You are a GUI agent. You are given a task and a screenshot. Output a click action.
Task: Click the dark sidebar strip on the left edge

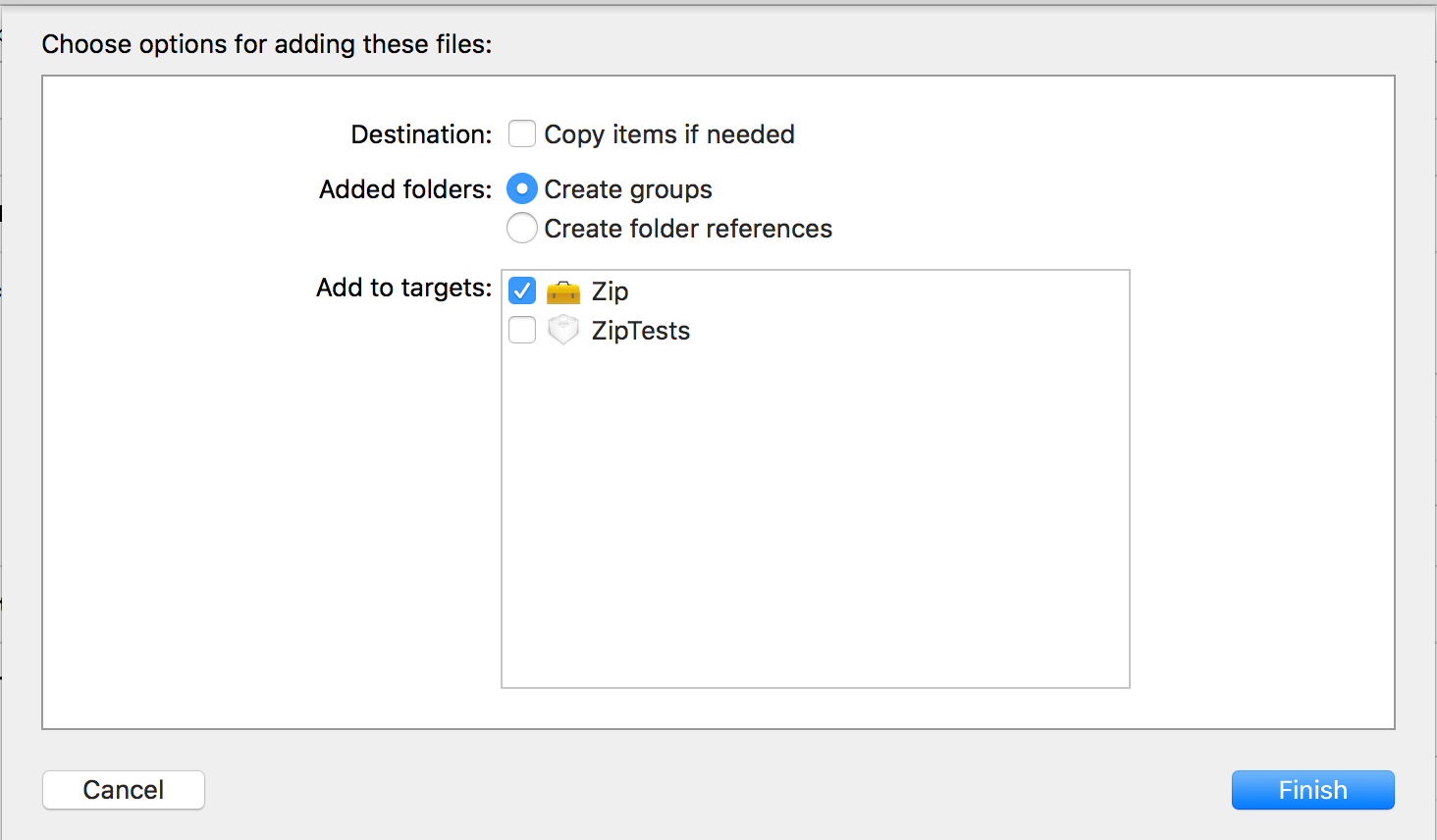click(6, 393)
